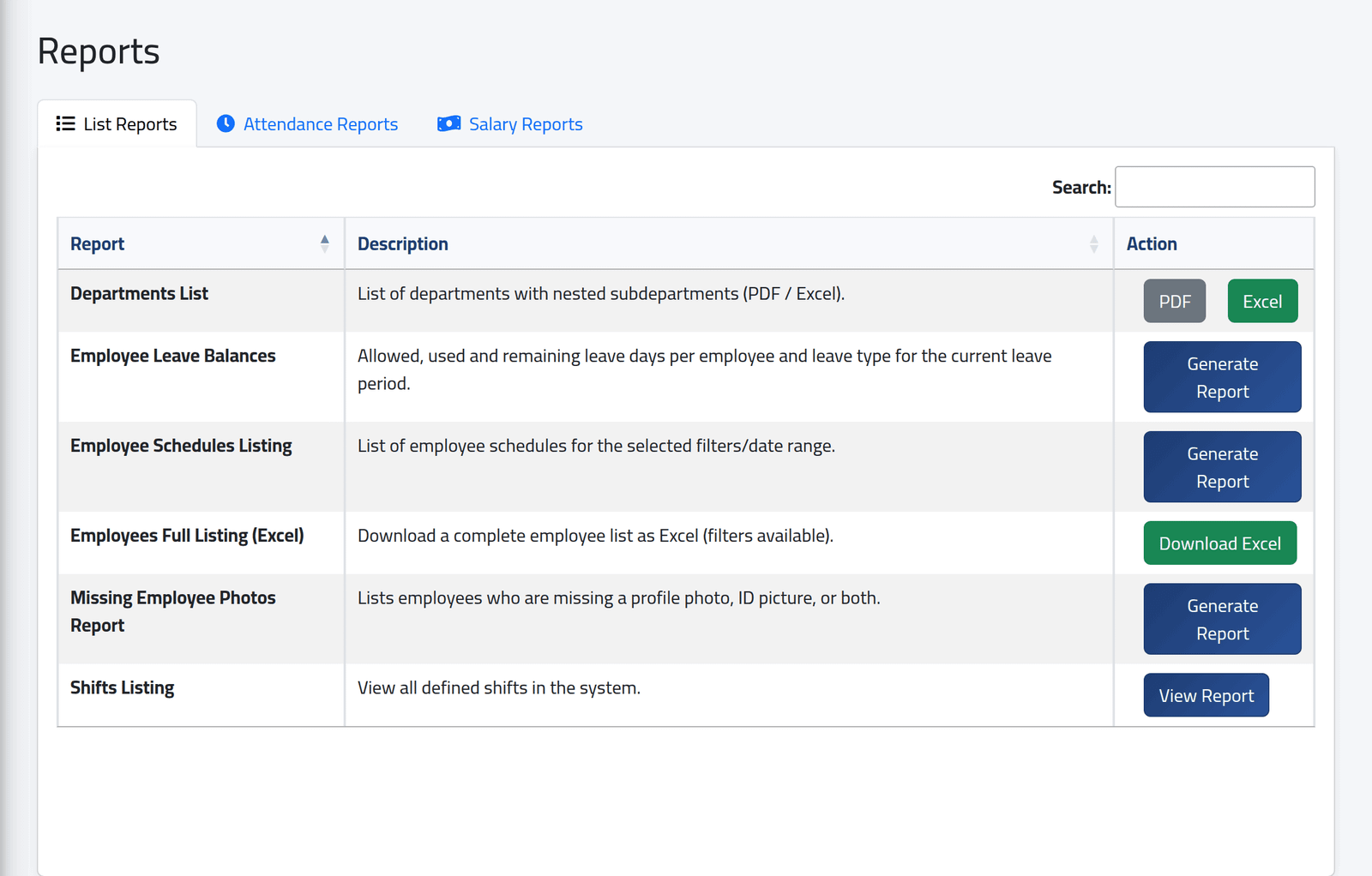This screenshot has width=1372, height=876.
Task: Download Departments List as PDF
Action: pyautogui.click(x=1174, y=301)
